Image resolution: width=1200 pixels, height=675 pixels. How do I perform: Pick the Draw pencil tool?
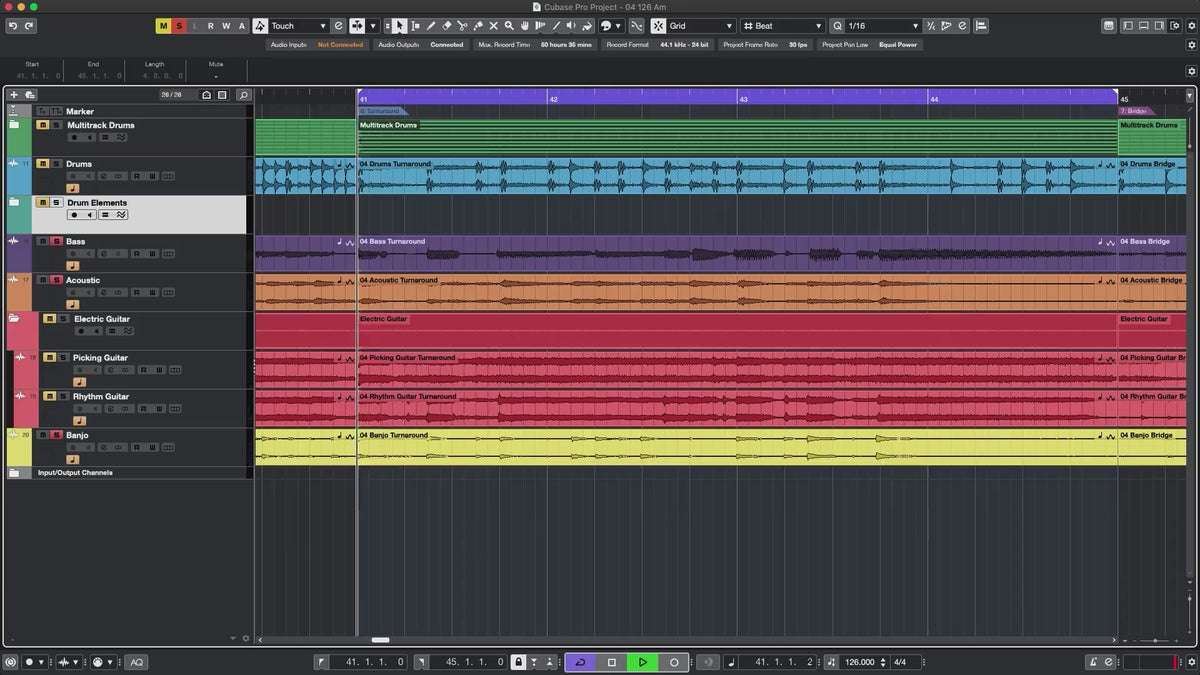[x=431, y=26]
